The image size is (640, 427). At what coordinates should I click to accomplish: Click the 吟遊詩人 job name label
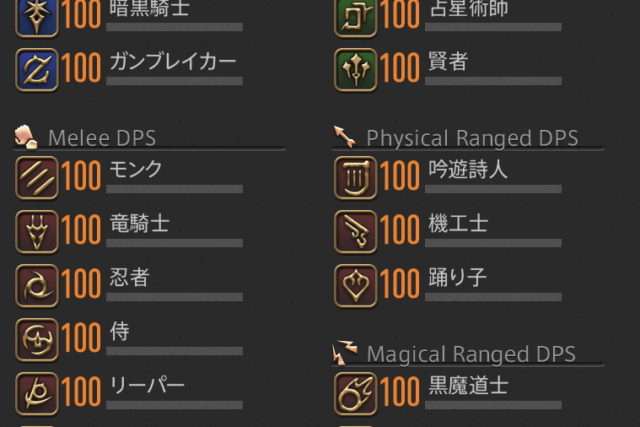pyautogui.click(x=468, y=169)
